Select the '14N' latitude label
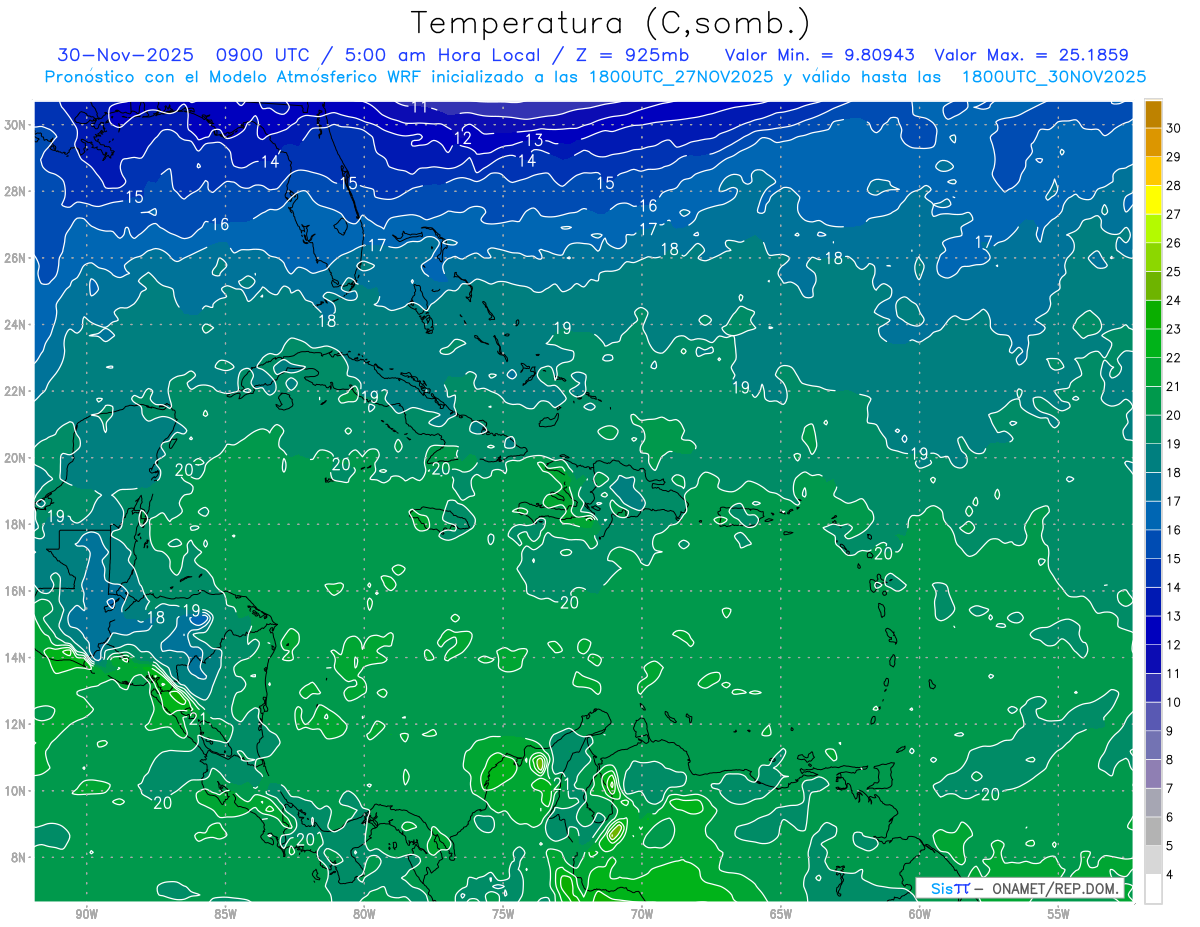 point(16,657)
